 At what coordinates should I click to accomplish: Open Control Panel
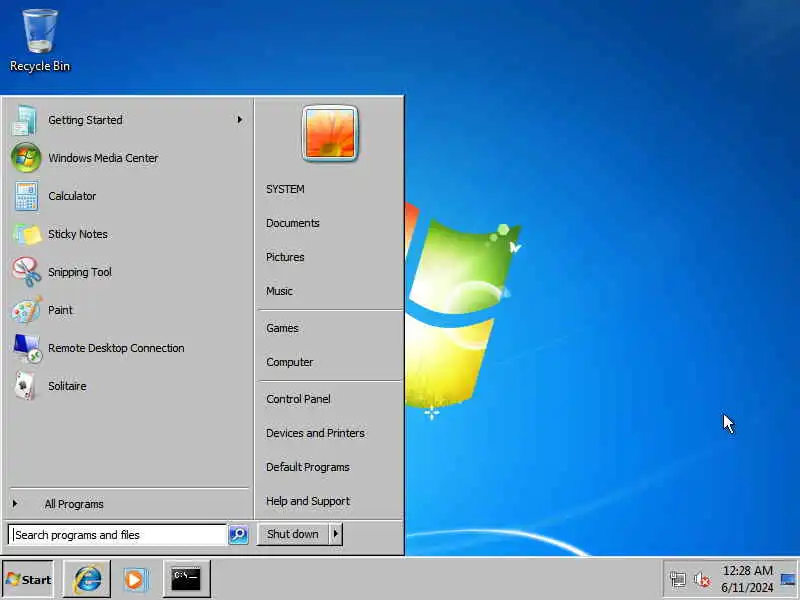(x=298, y=399)
